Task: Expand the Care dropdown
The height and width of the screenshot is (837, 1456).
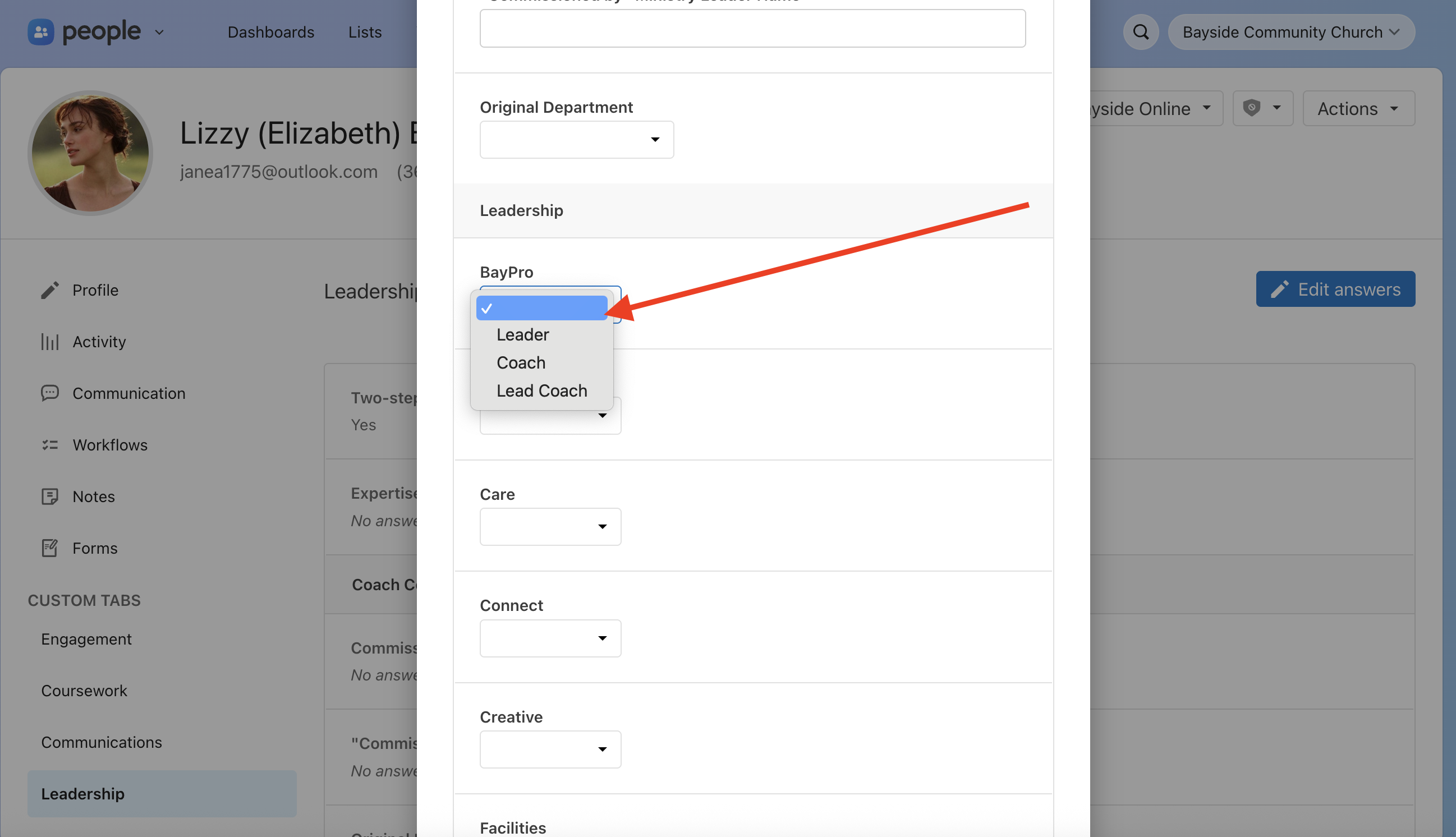Action: point(550,527)
